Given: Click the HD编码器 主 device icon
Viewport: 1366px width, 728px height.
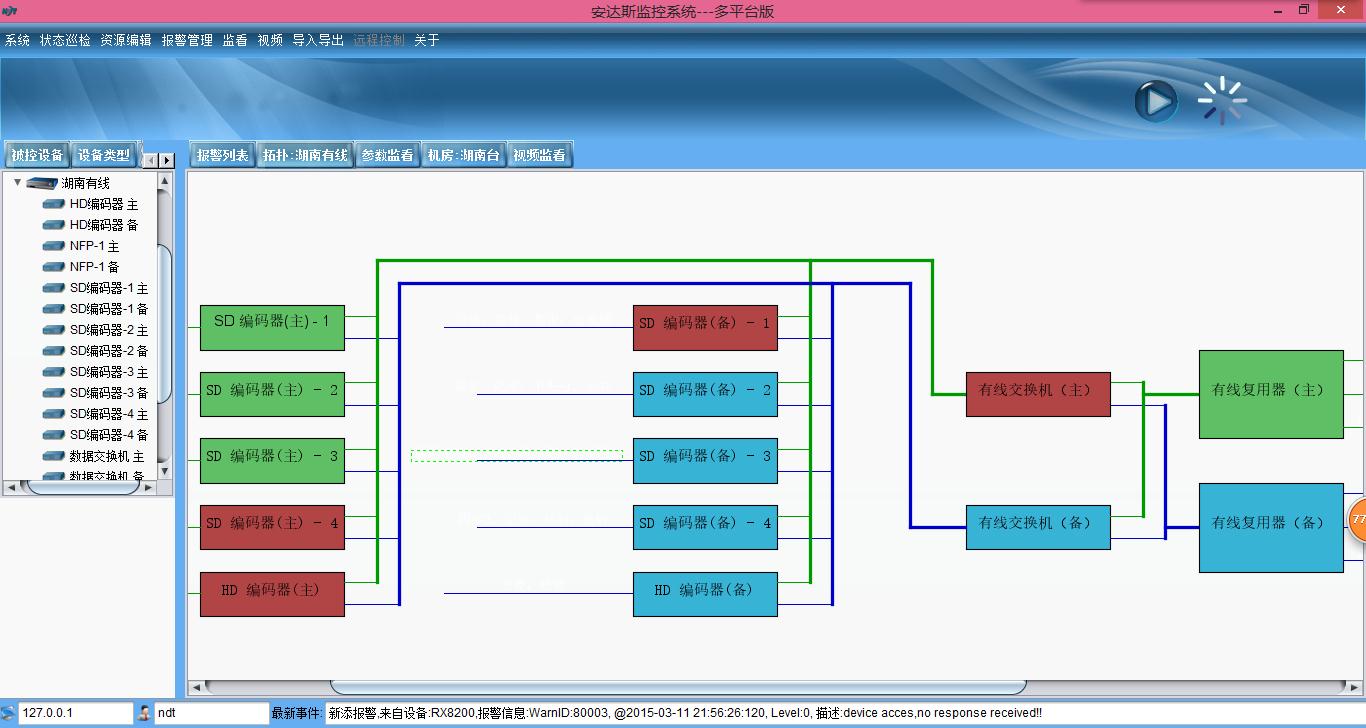Looking at the screenshot, I should [54, 204].
